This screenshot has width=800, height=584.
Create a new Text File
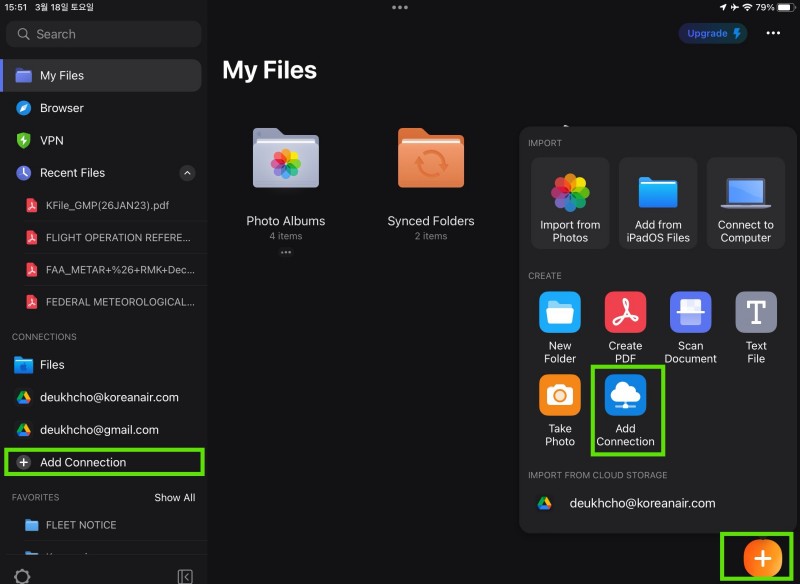point(756,313)
